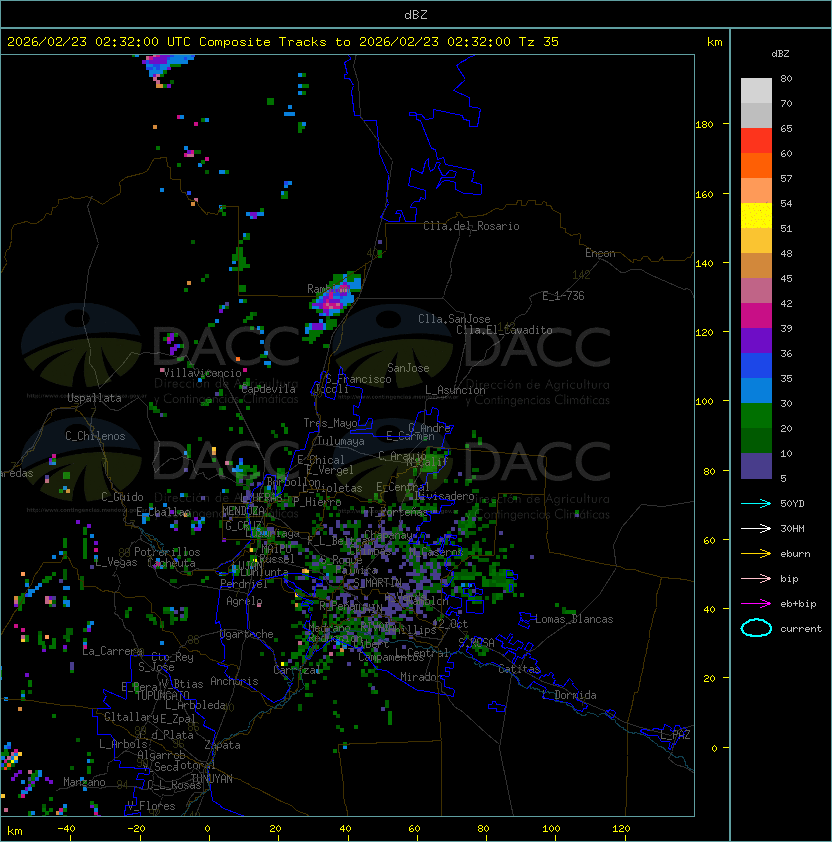Click the cyan current ellipse in legend

click(756, 628)
